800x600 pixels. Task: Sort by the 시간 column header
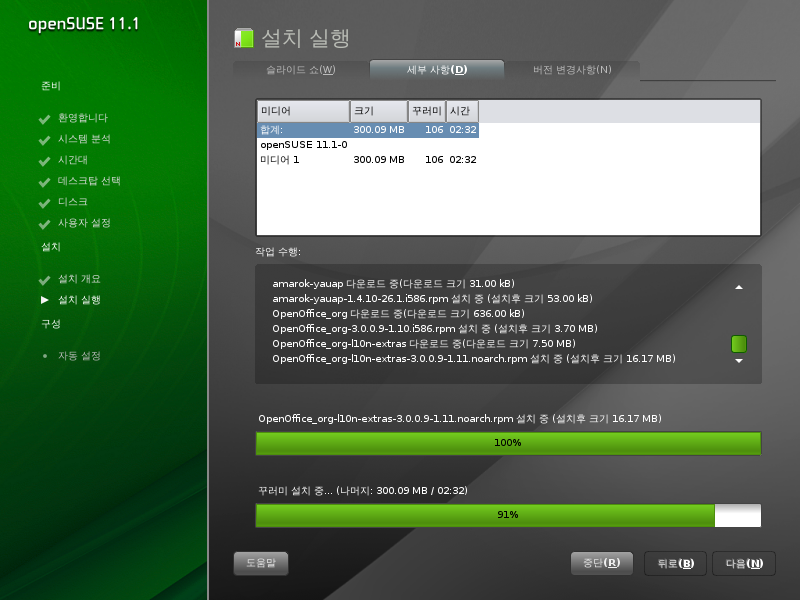point(462,111)
